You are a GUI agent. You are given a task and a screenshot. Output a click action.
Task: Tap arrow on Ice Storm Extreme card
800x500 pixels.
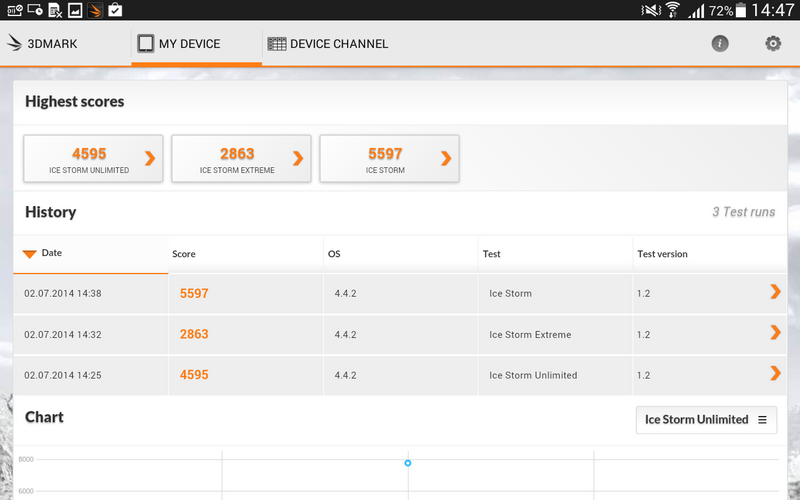[298, 158]
